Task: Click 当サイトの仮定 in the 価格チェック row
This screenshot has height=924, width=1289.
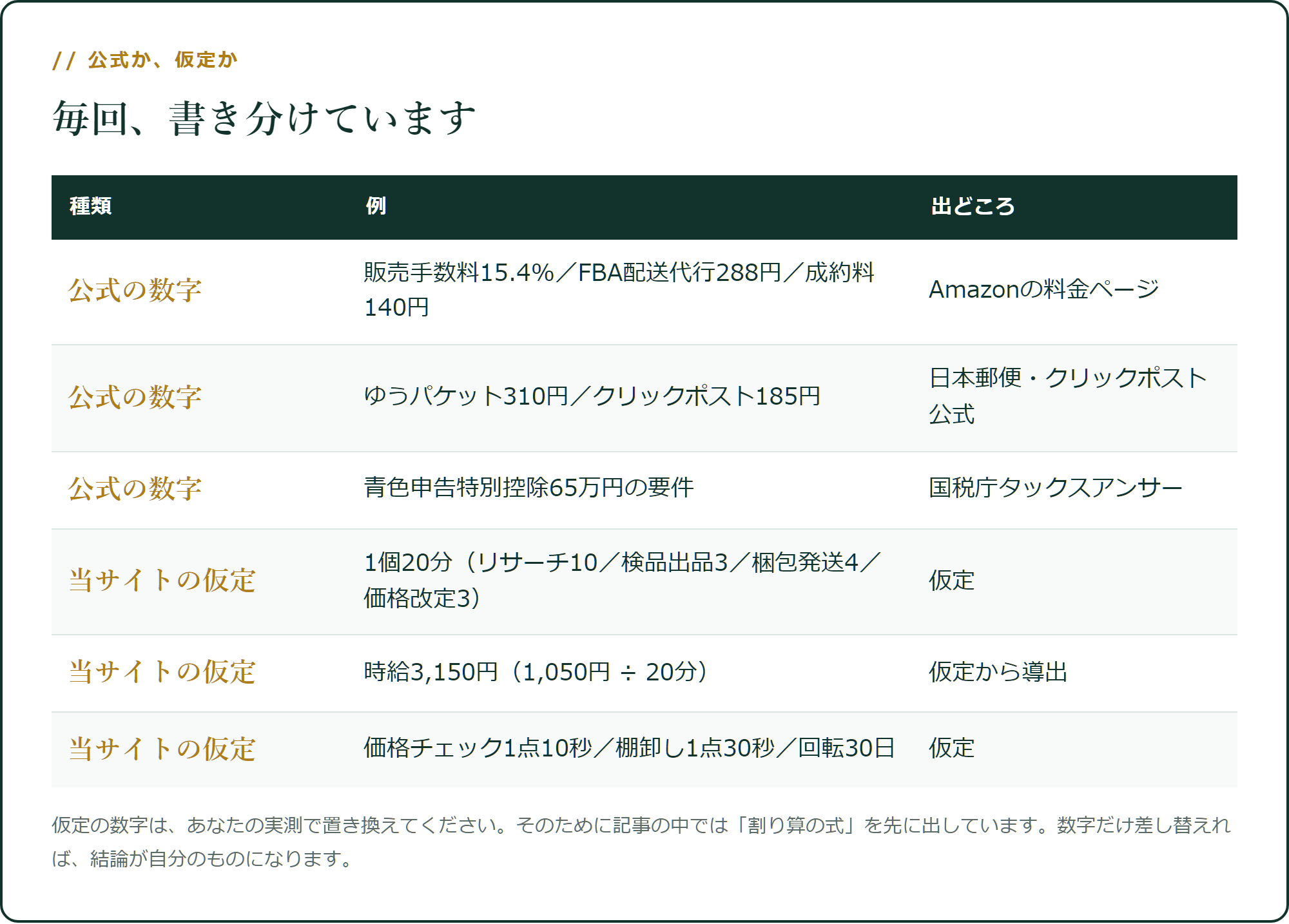Action: [162, 749]
